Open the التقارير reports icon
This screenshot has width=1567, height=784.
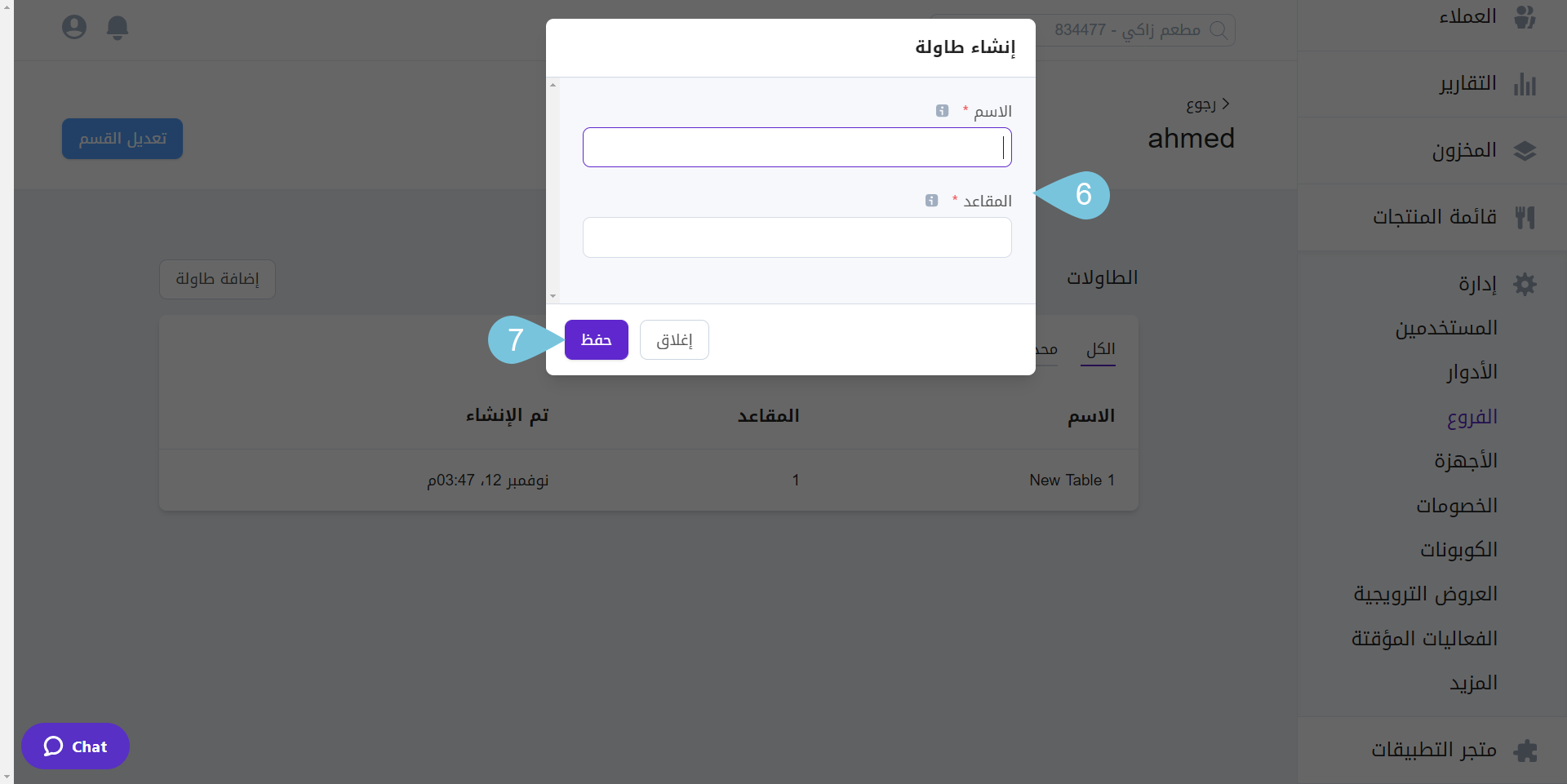pos(1527,84)
